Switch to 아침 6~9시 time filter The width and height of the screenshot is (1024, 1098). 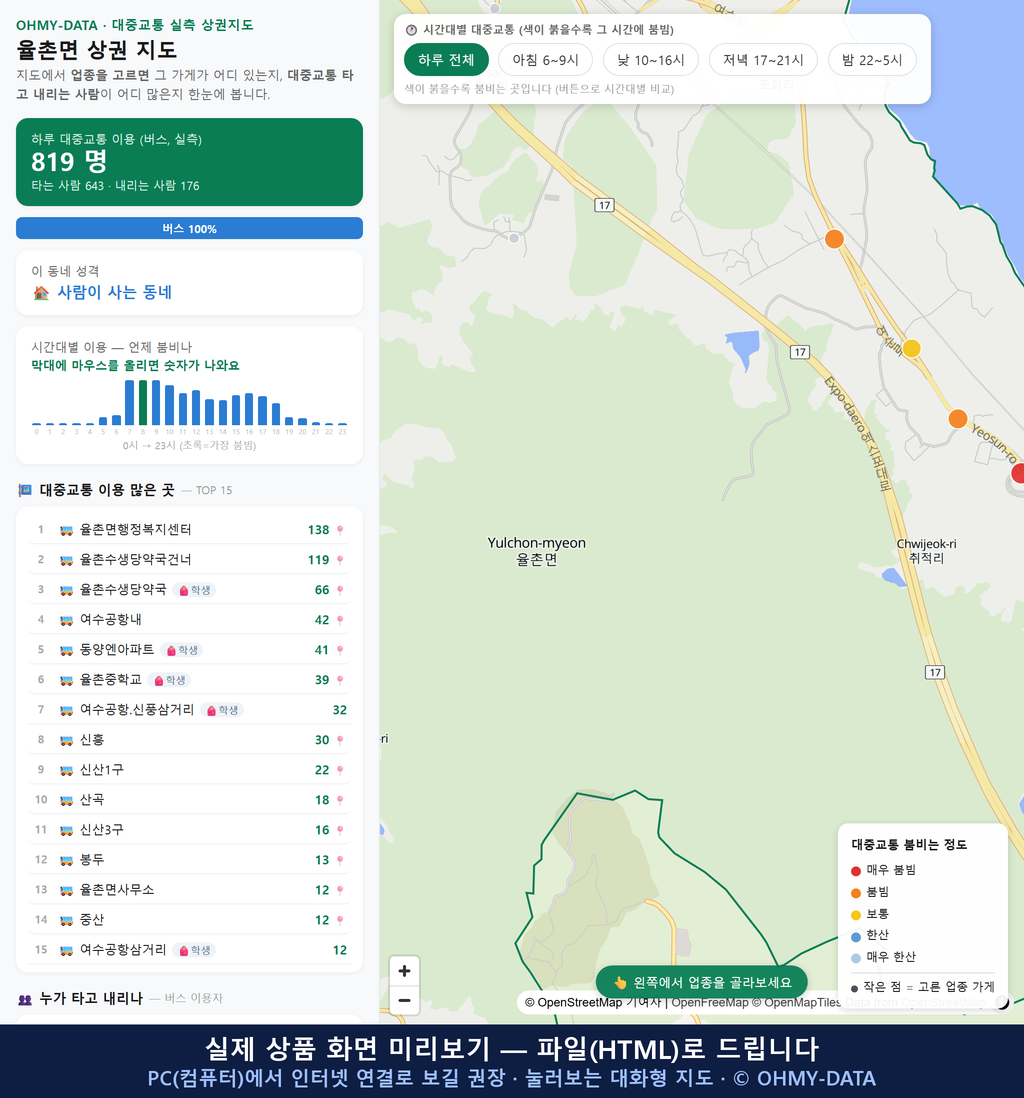point(546,60)
